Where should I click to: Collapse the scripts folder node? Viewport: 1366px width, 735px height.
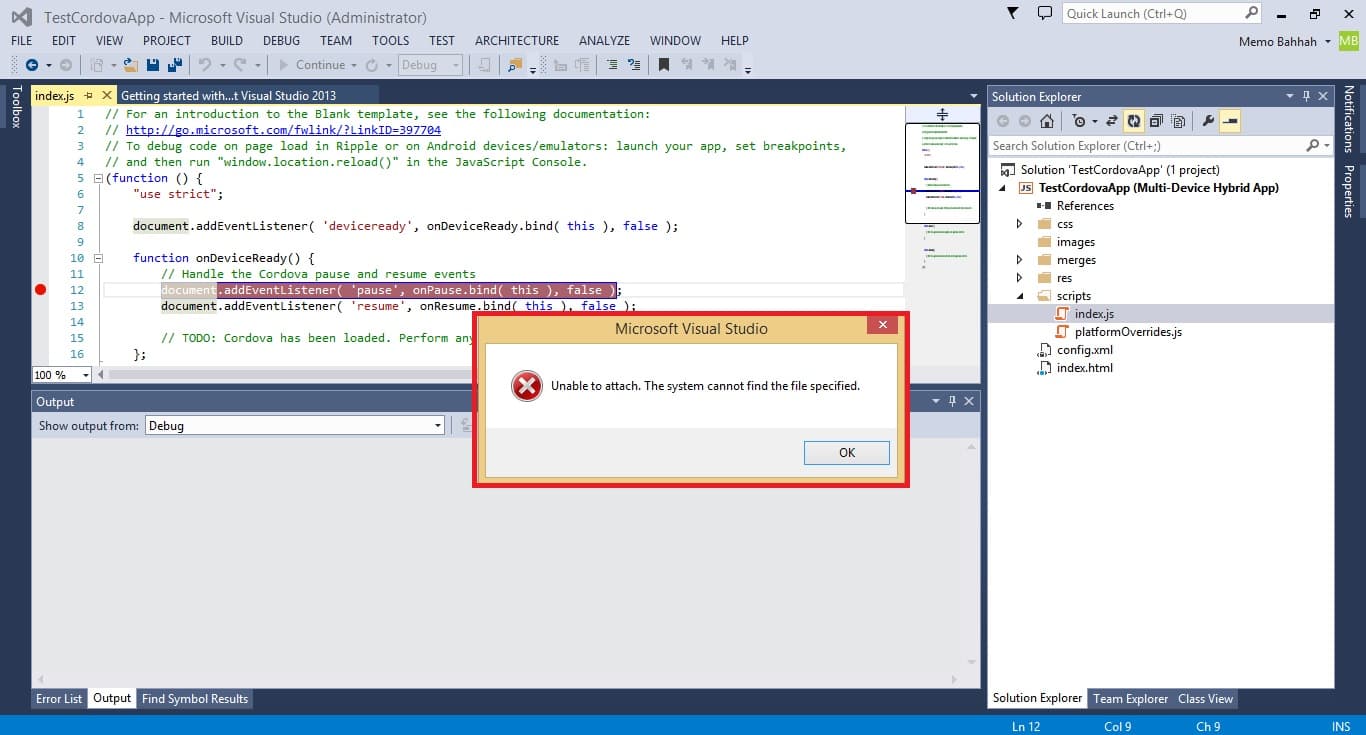[x=1019, y=296]
